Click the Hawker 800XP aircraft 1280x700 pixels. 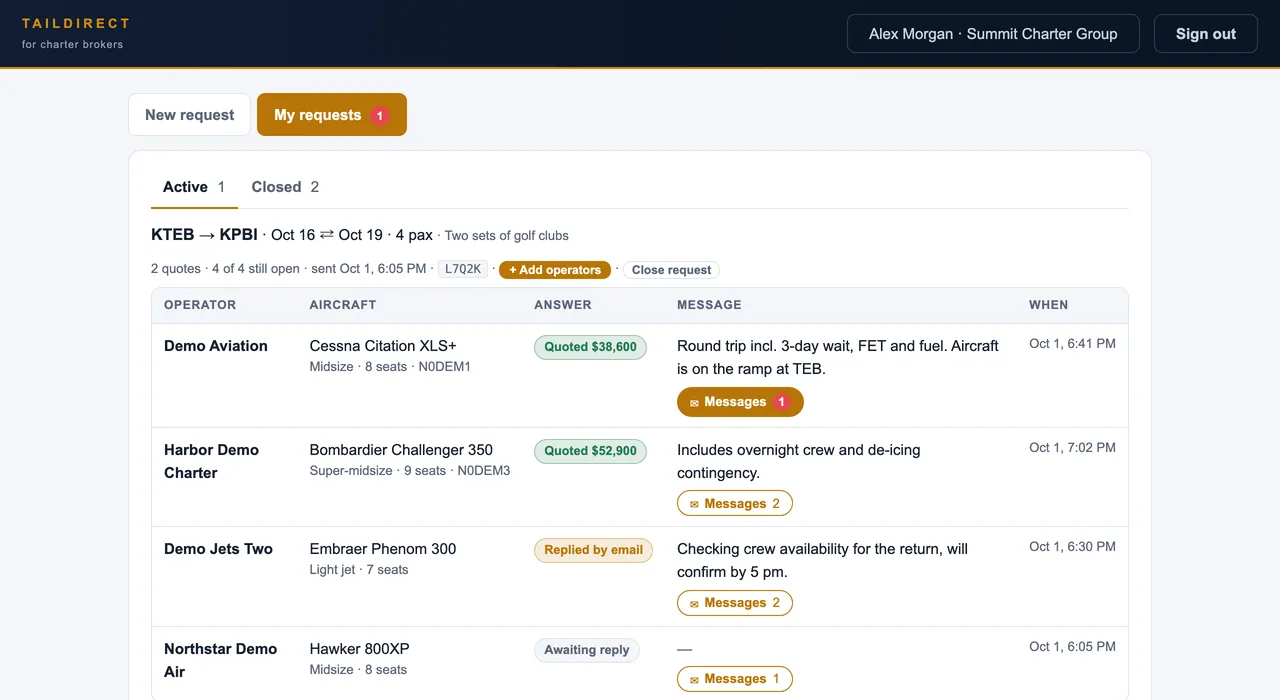point(360,649)
